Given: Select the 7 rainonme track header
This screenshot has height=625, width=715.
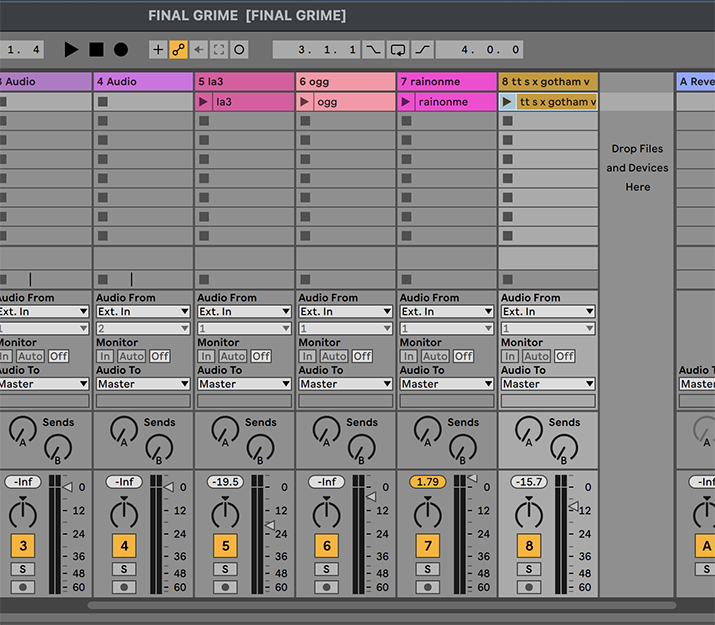Looking at the screenshot, I should tap(447, 82).
